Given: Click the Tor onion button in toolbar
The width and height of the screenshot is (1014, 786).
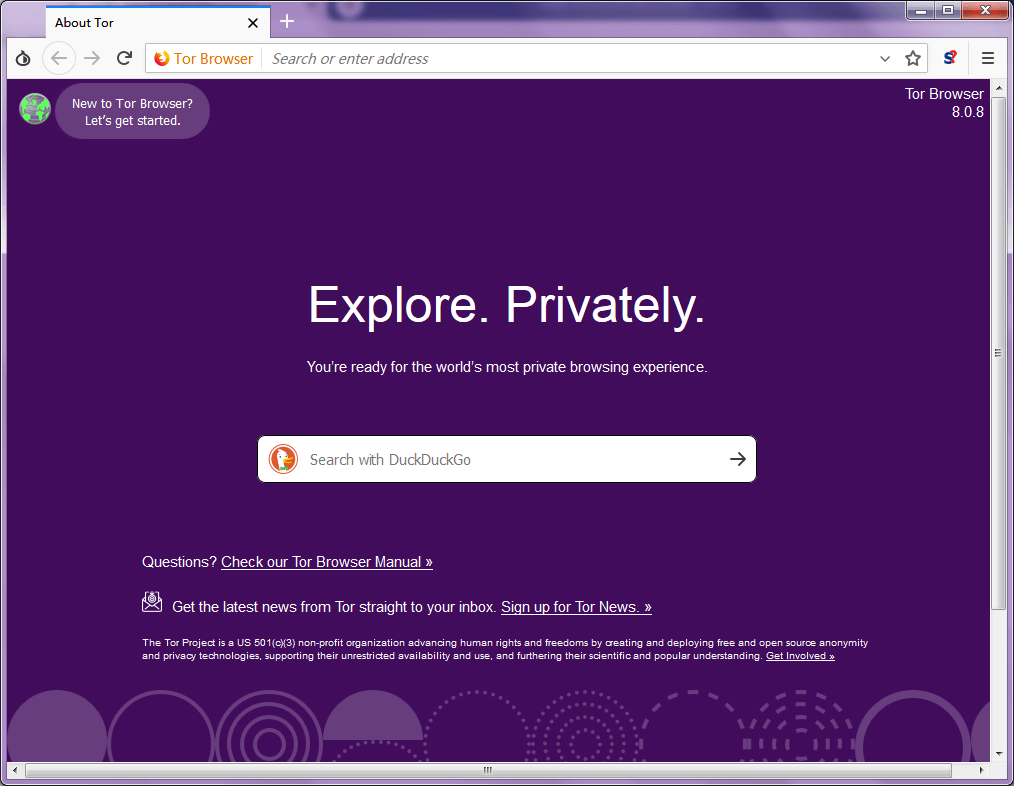Looking at the screenshot, I should 23,59.
